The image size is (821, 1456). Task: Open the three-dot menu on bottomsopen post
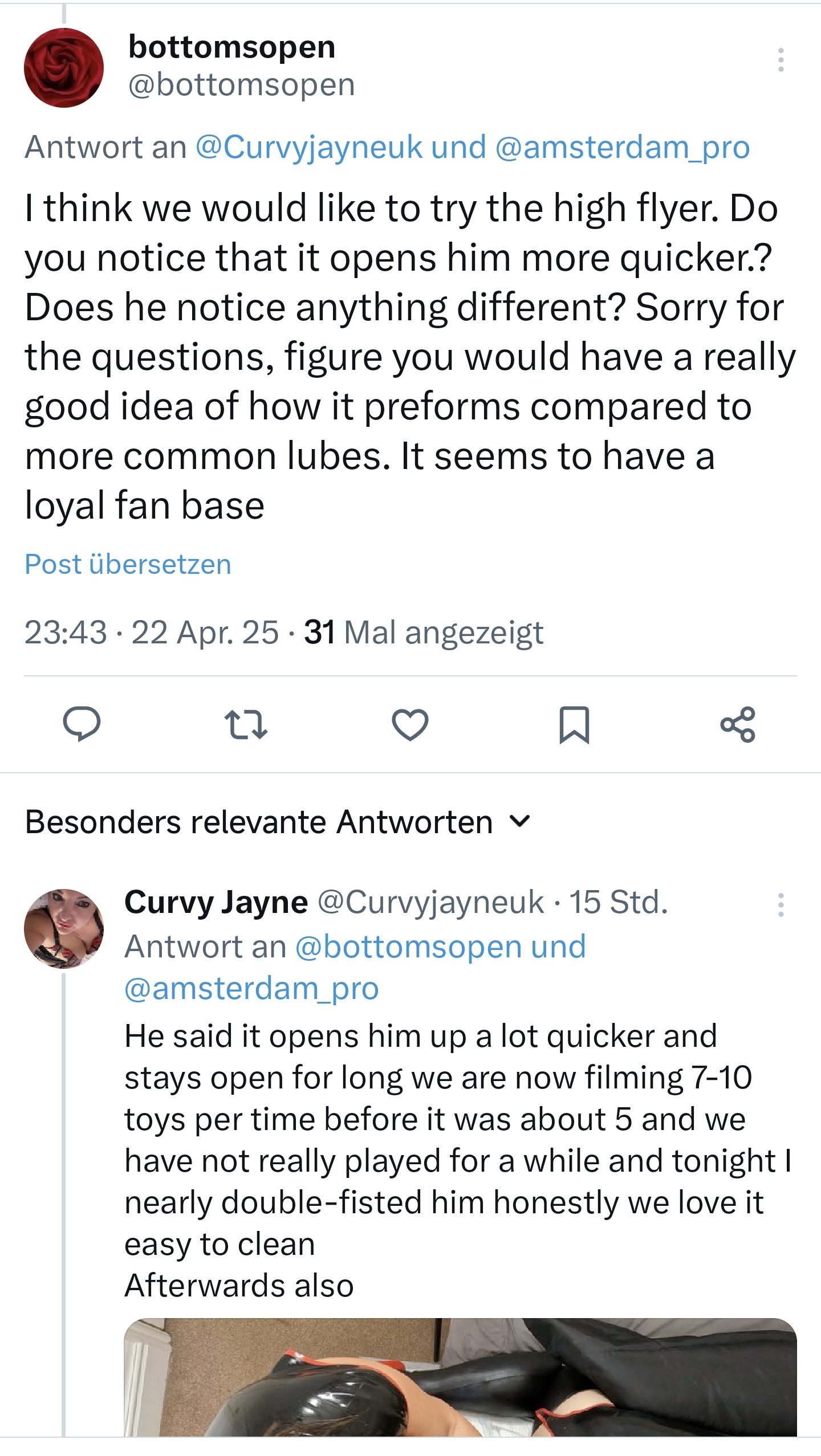[781, 60]
